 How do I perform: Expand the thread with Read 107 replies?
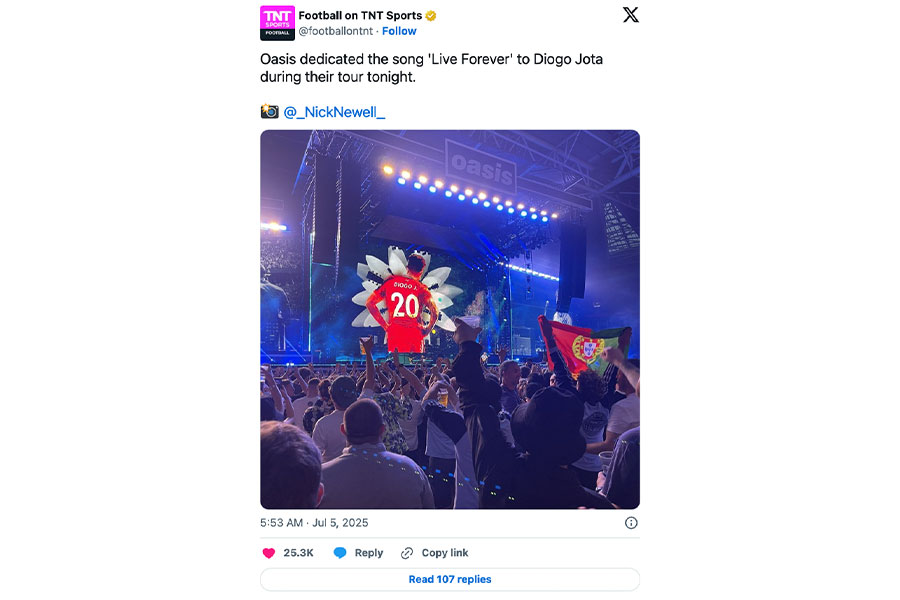pos(450,579)
